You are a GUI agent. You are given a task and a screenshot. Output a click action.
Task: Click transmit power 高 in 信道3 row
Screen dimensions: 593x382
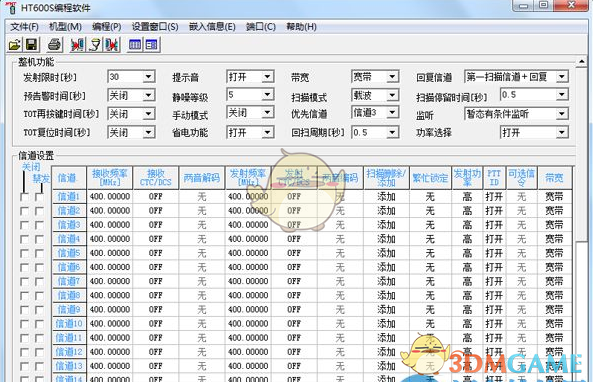point(467,225)
